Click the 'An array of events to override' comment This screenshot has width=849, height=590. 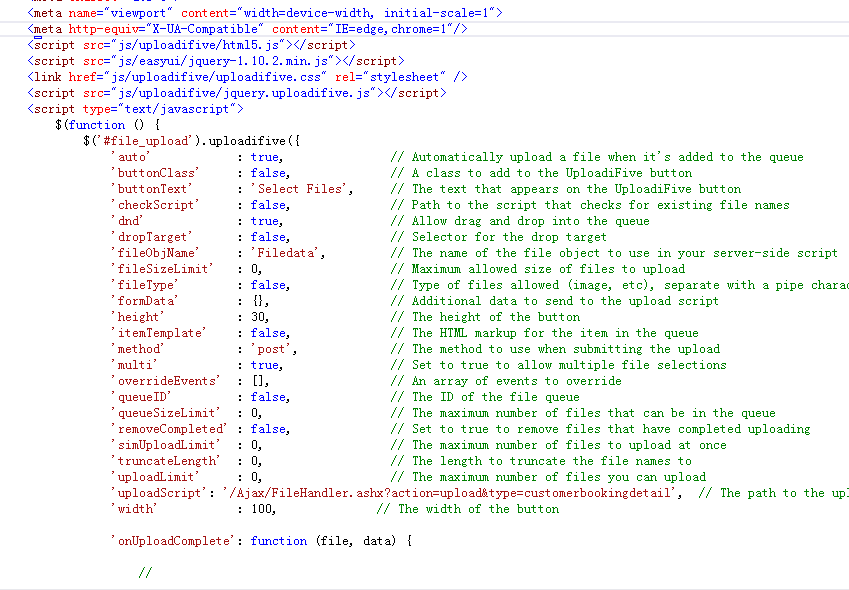506,381
